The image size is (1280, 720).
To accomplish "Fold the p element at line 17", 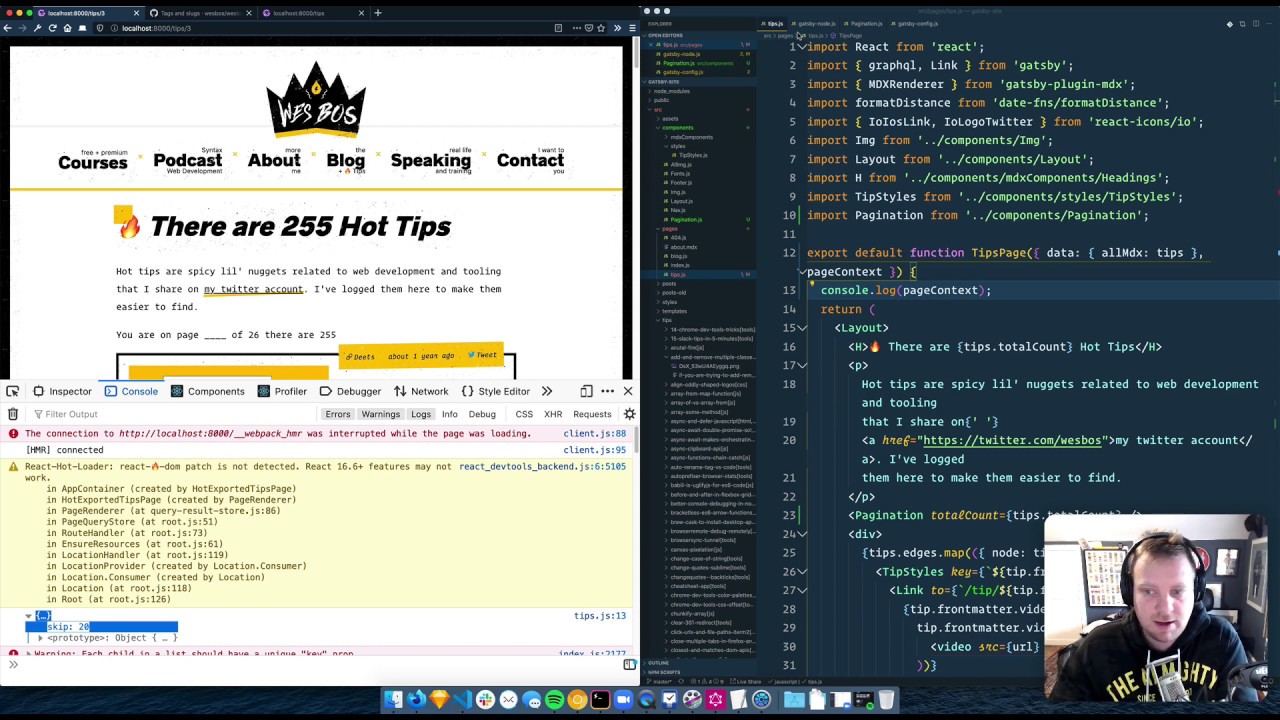I will (802, 366).
